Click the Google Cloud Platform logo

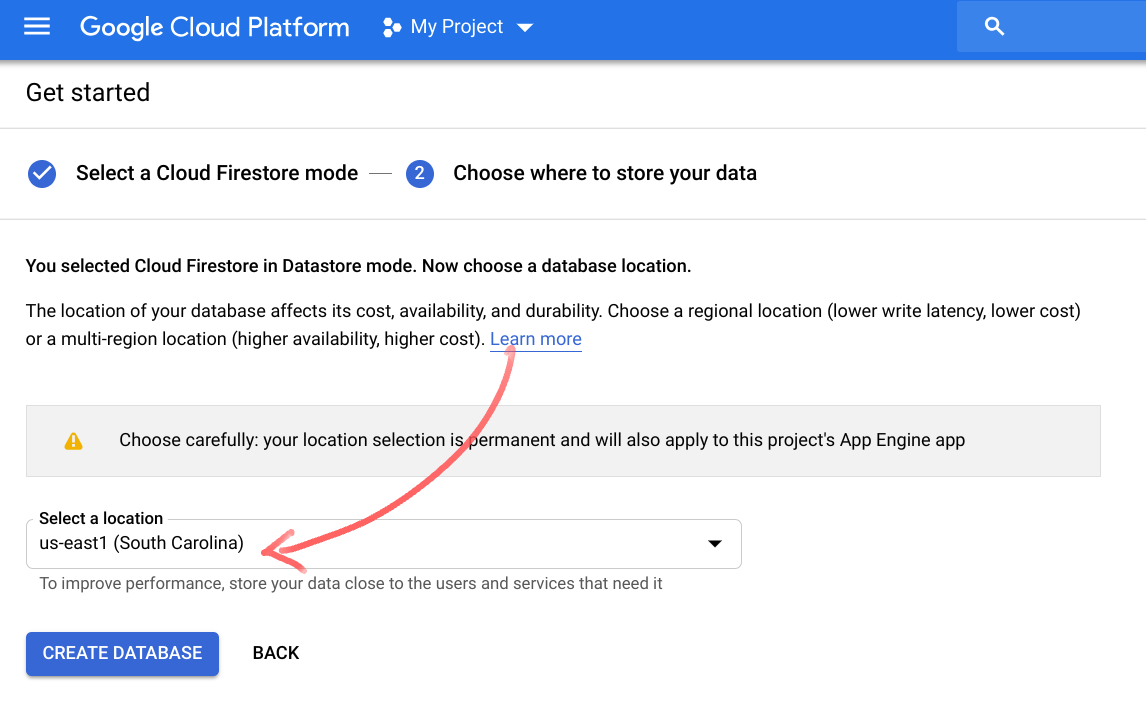pos(215,27)
